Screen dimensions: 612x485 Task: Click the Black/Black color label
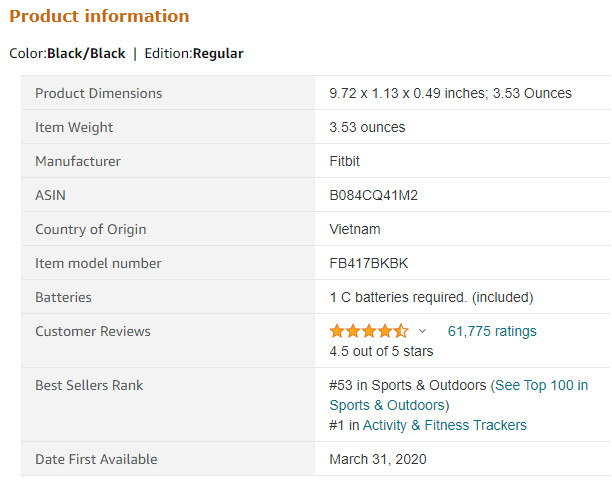pos(86,53)
